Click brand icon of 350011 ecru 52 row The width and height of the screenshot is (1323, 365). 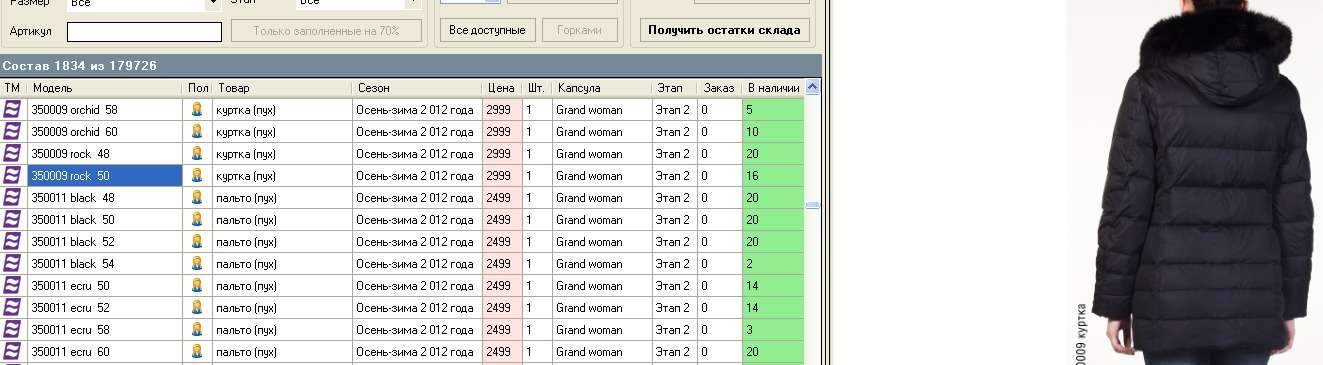12,307
